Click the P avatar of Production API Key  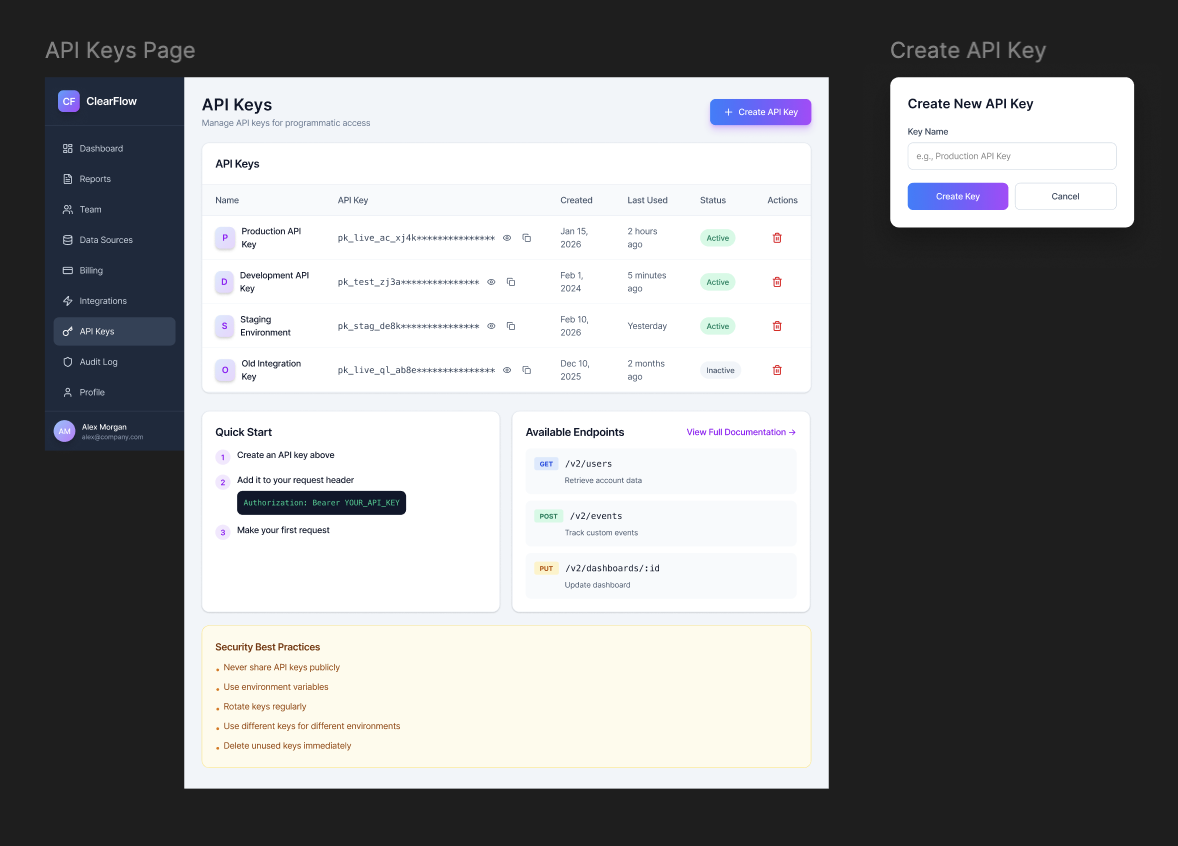pyautogui.click(x=225, y=238)
